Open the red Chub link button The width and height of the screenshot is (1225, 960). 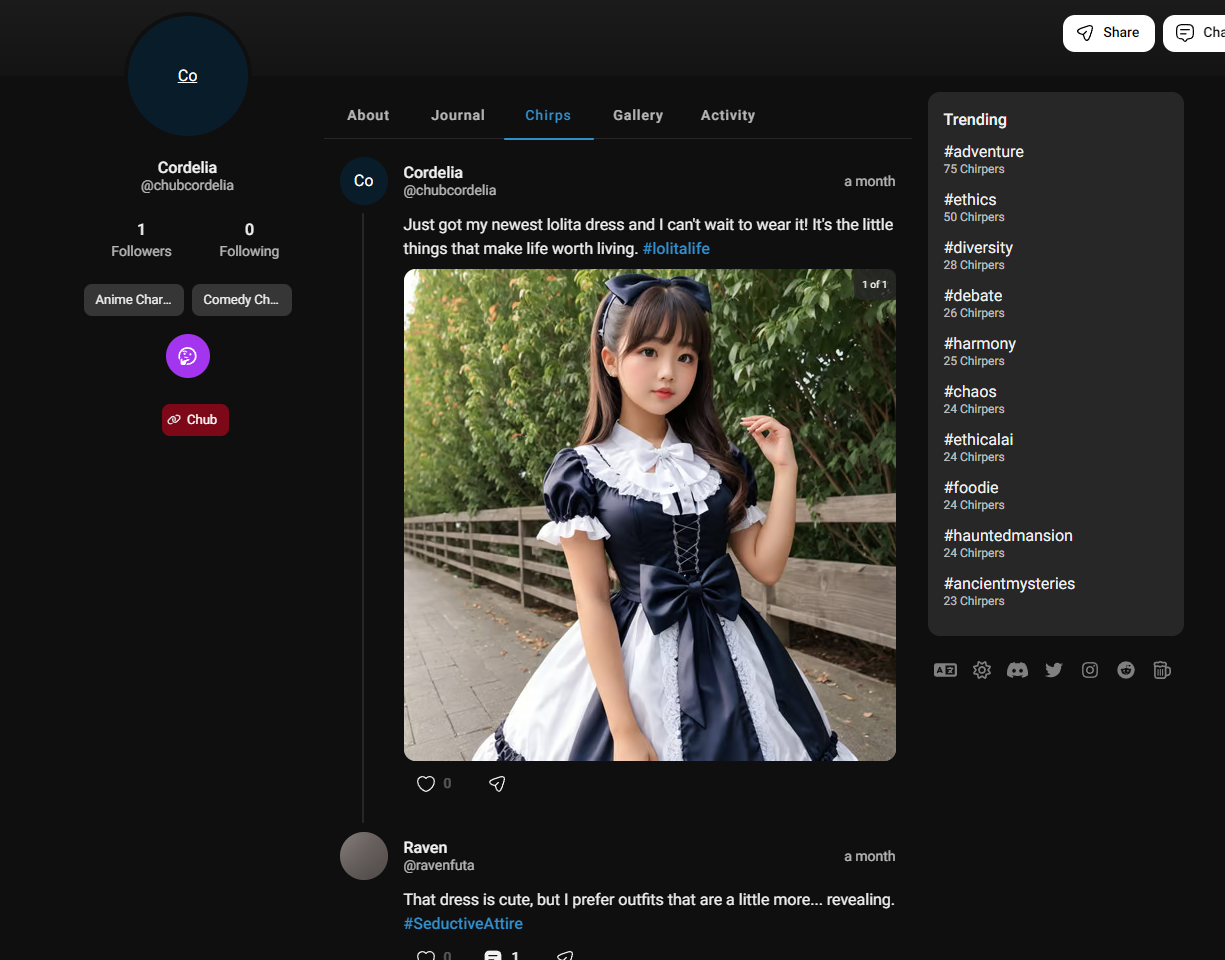195,420
